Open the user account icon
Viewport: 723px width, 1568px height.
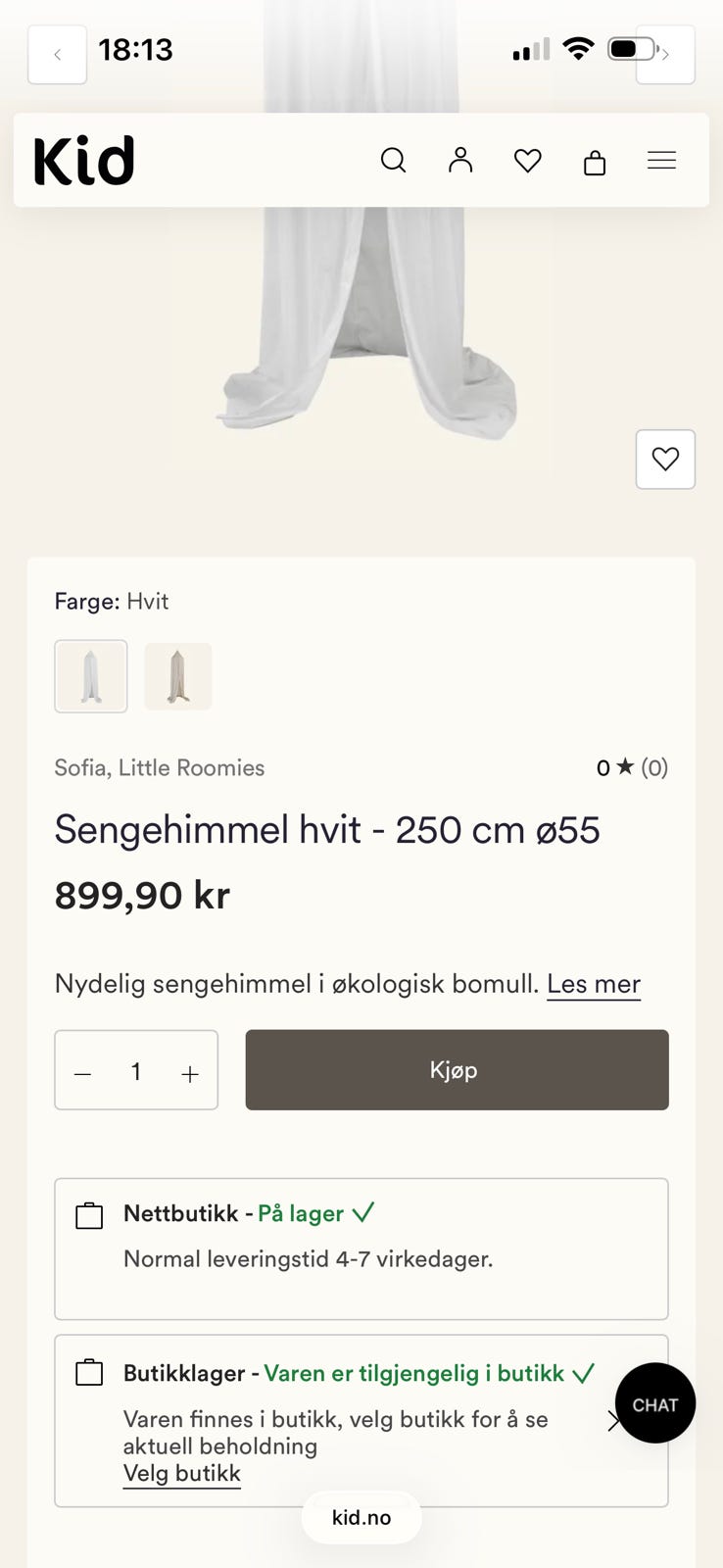click(460, 161)
